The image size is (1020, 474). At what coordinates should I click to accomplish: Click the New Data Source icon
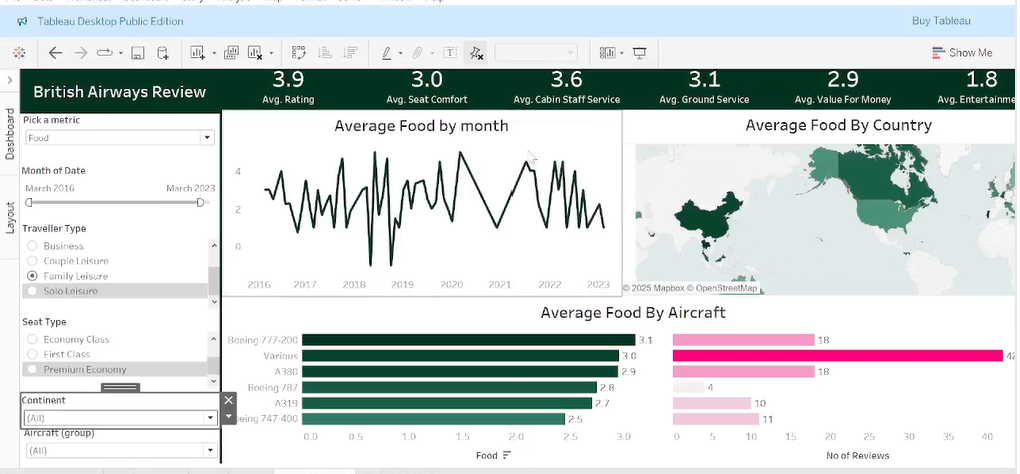pos(162,53)
